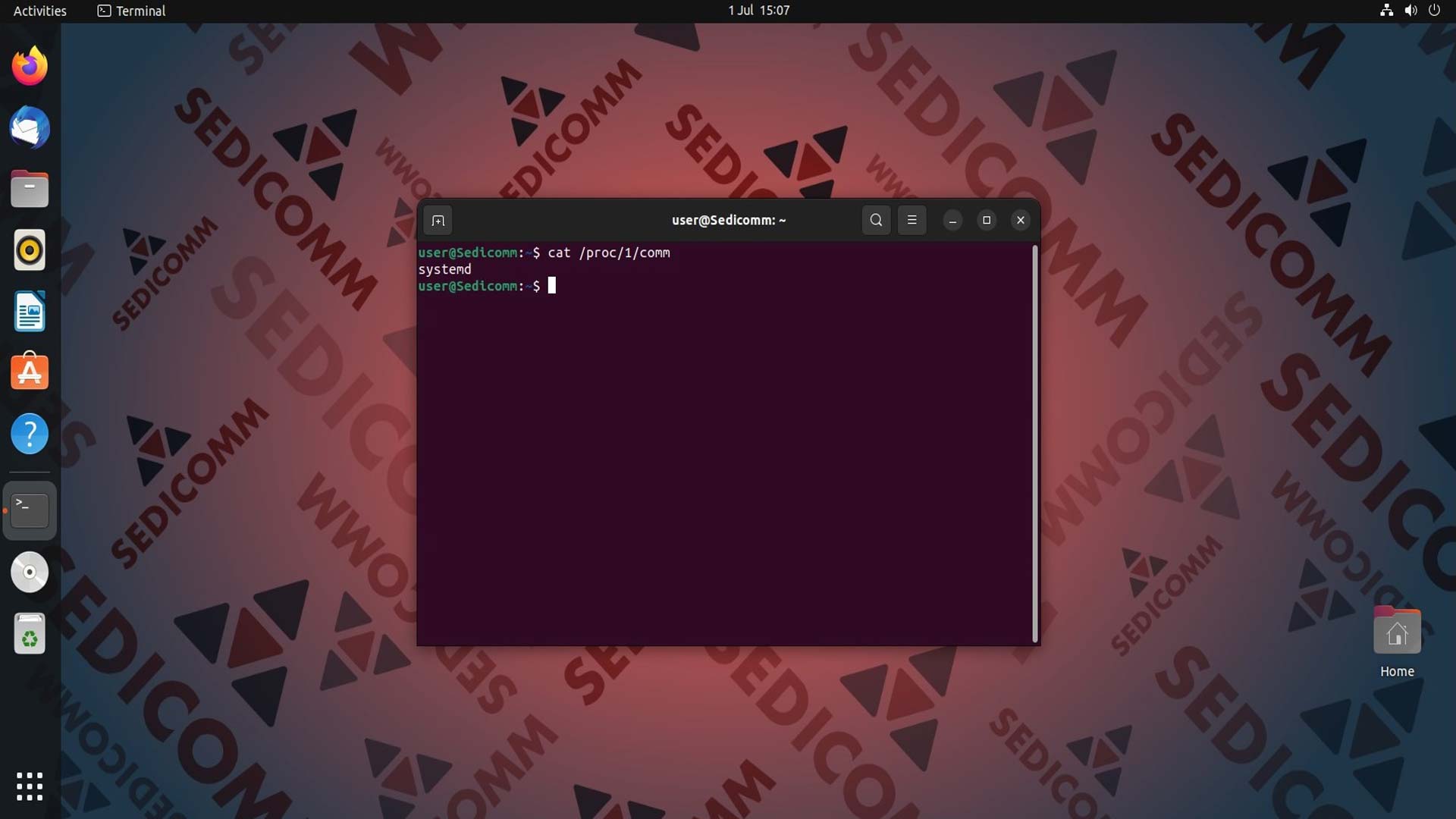
Task: Expand the system status menu via volume icon
Action: tap(1410, 11)
